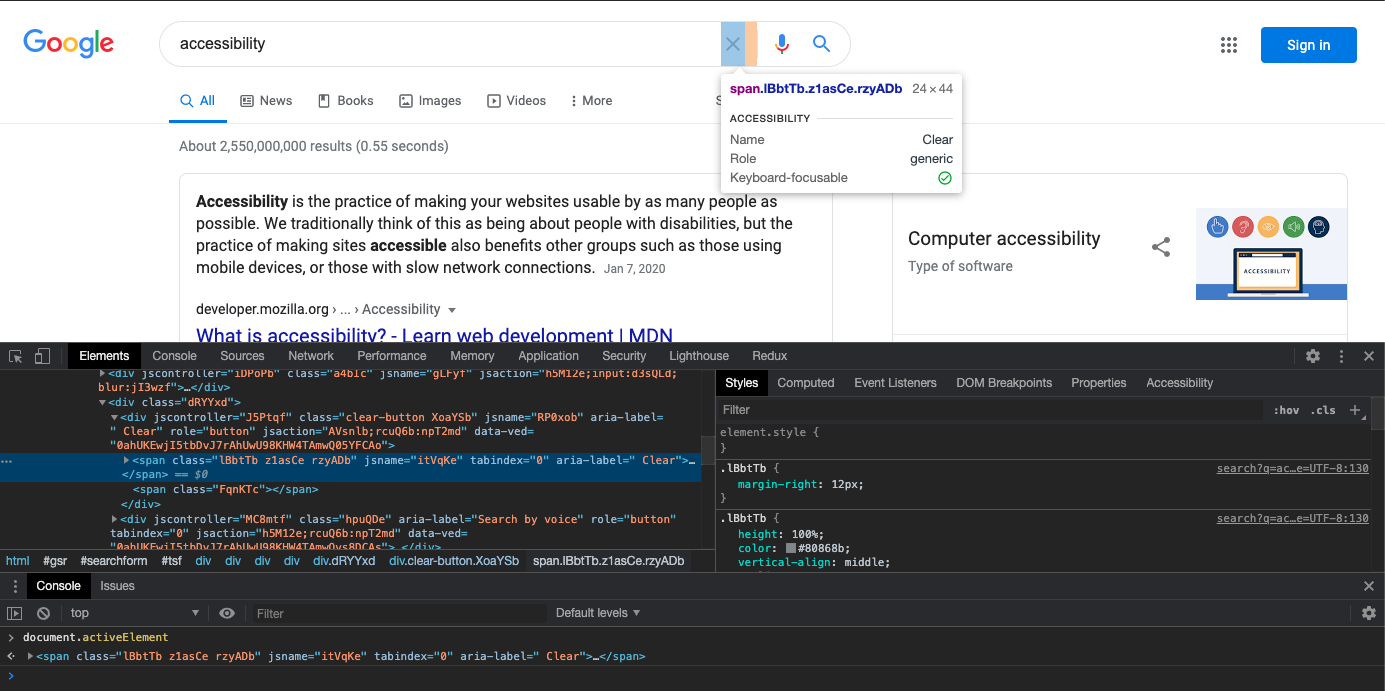
Task: Show console sidebar
Action: pos(15,613)
